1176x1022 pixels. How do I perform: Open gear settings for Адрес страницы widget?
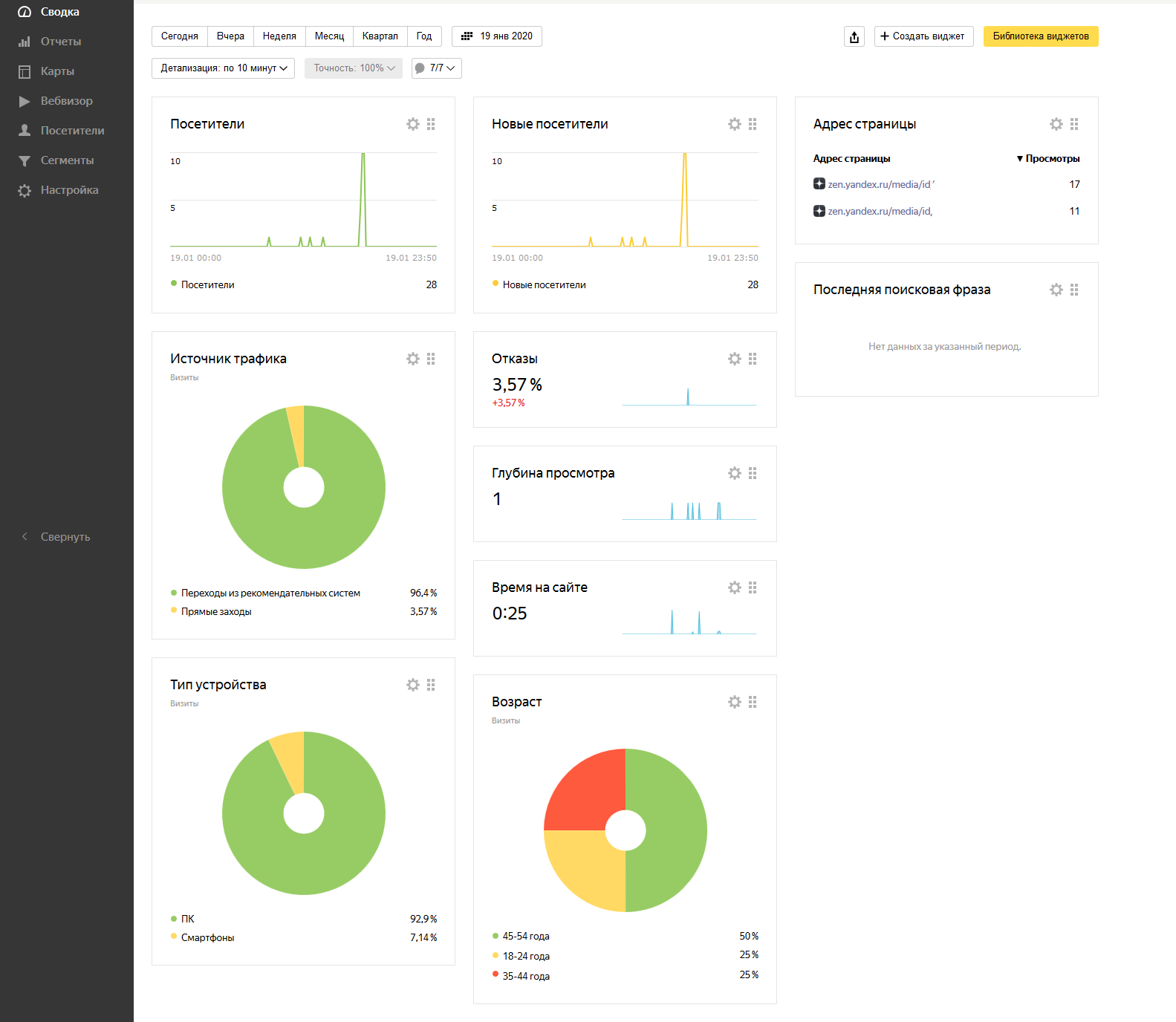1056,124
